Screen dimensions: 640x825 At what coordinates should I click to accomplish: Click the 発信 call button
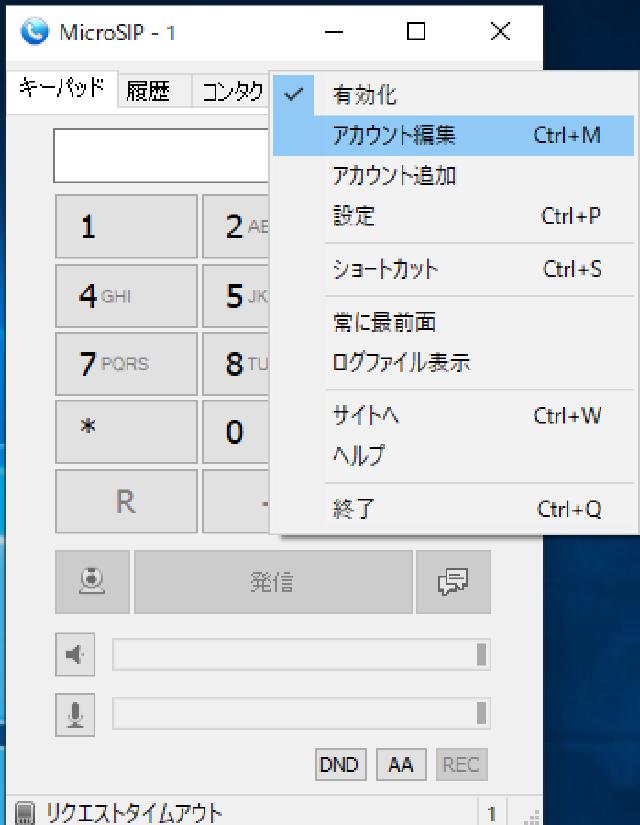(273, 582)
